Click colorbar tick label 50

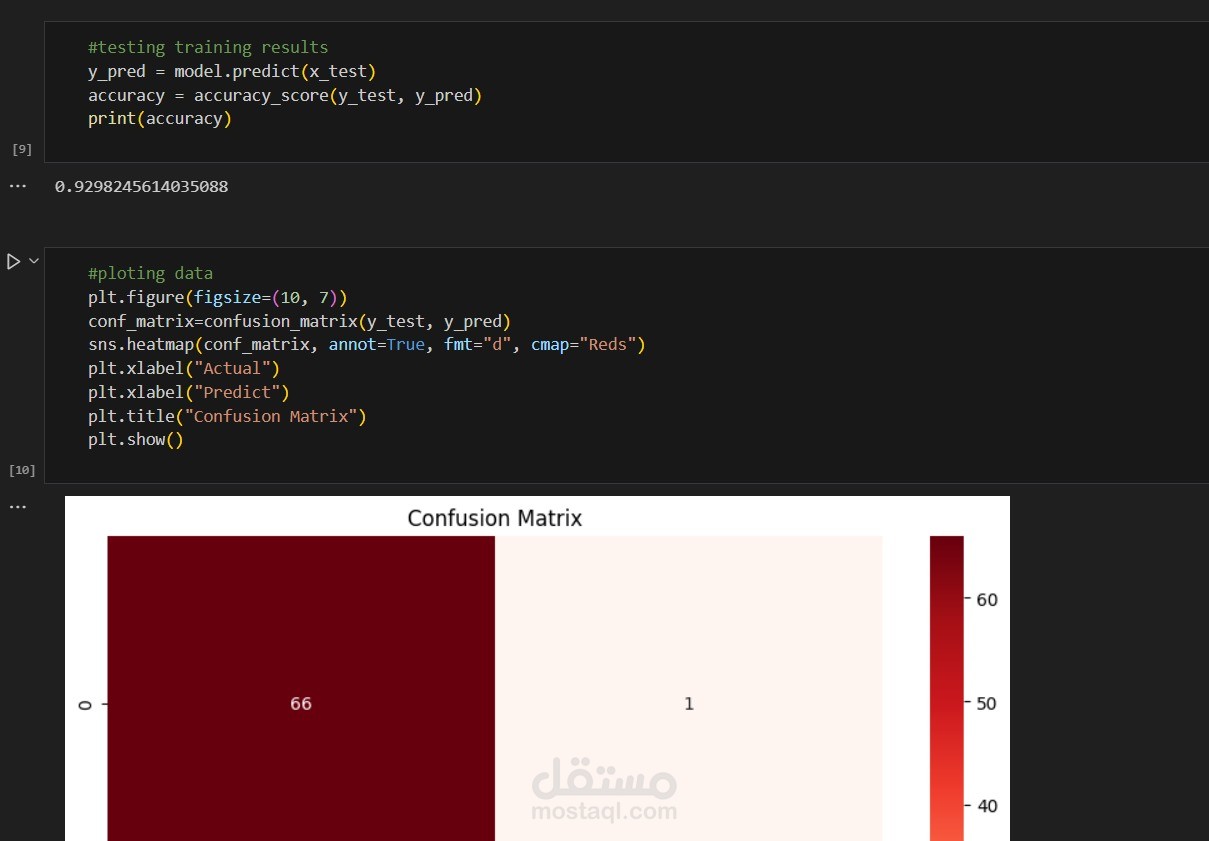pos(985,703)
